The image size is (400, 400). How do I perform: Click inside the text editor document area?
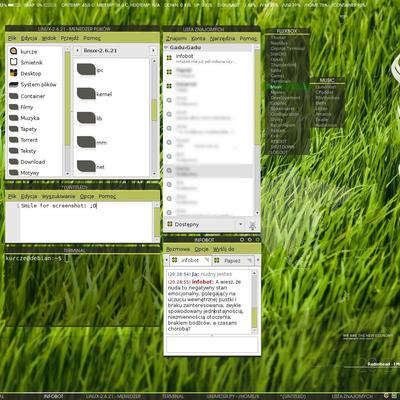86,222
